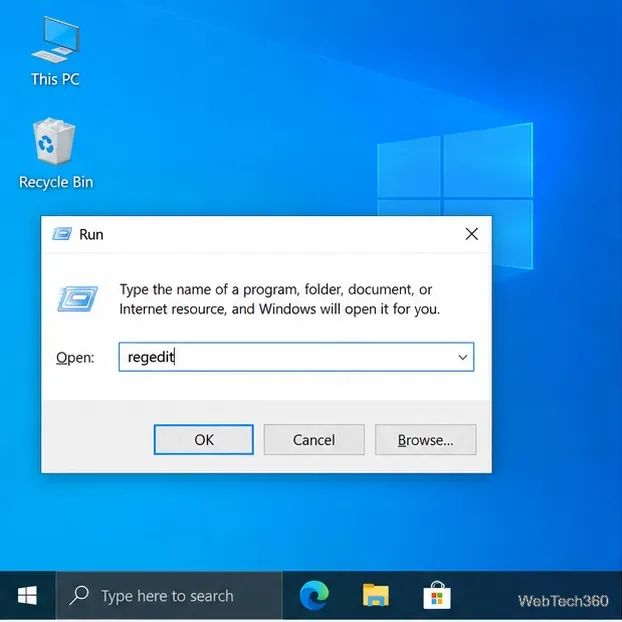This screenshot has height=622, width=622.
Task: Click the Browse... button
Action: (425, 440)
